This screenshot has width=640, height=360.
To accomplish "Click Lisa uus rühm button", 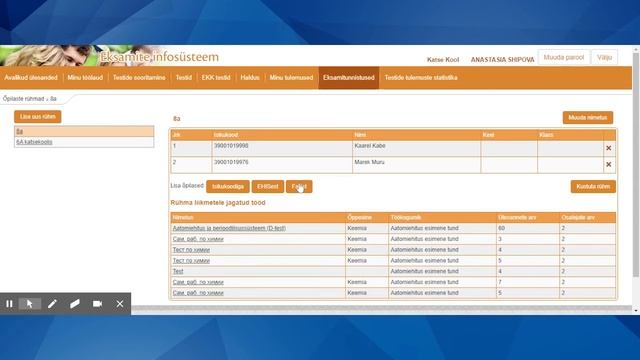I will click(x=38, y=117).
